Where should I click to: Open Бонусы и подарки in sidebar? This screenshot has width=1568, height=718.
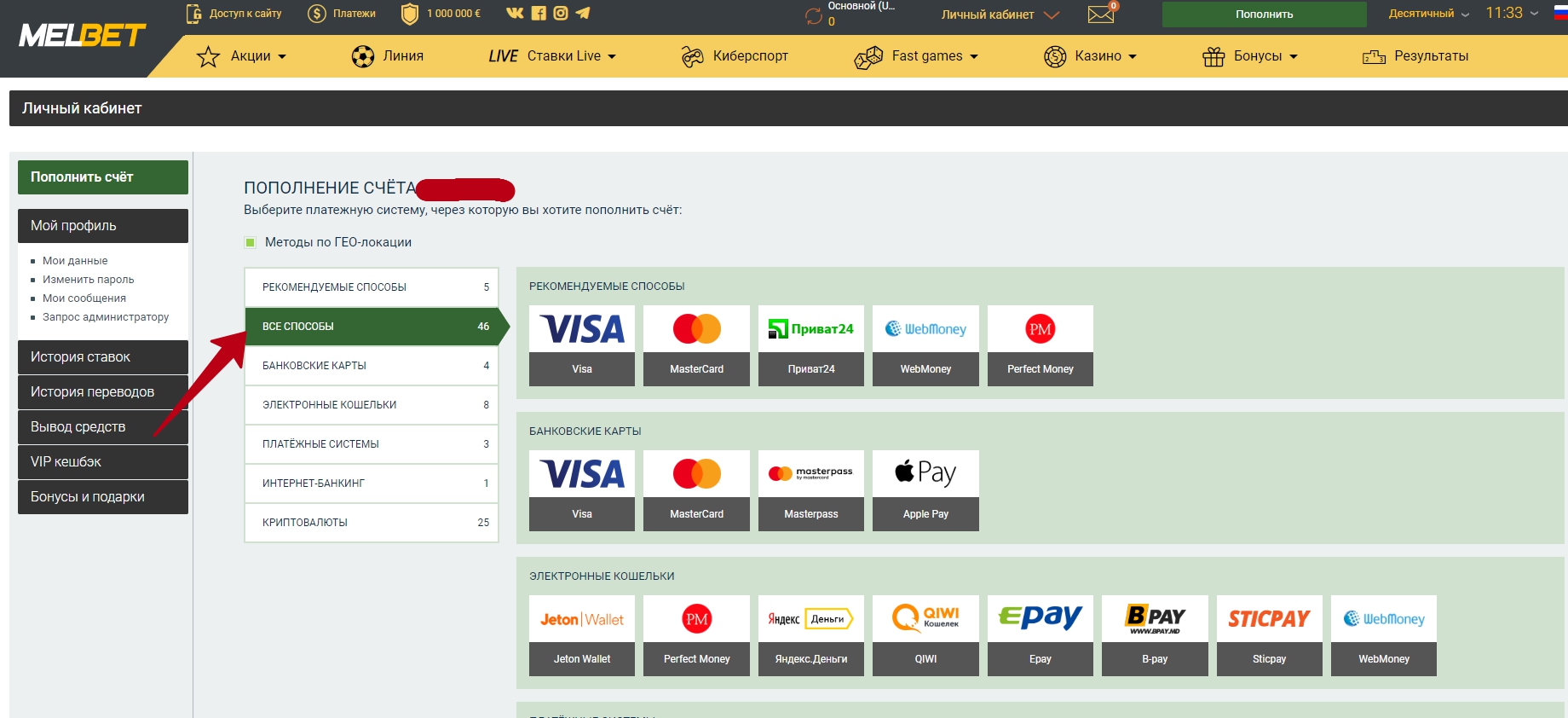(103, 497)
